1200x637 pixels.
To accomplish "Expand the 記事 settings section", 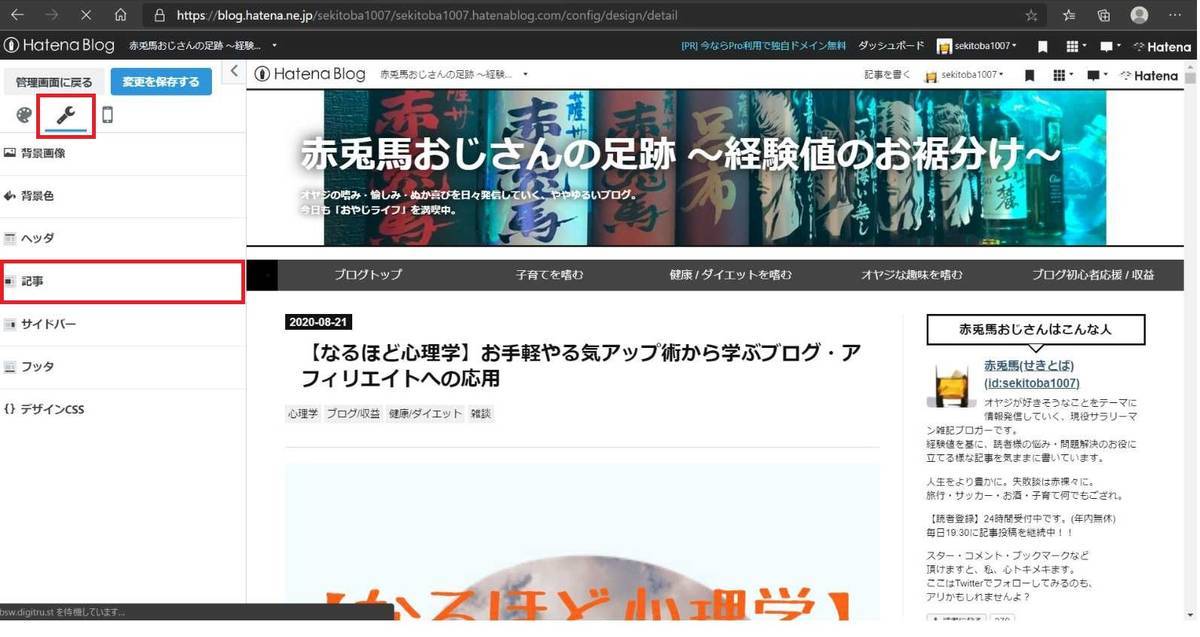I will [x=123, y=282].
